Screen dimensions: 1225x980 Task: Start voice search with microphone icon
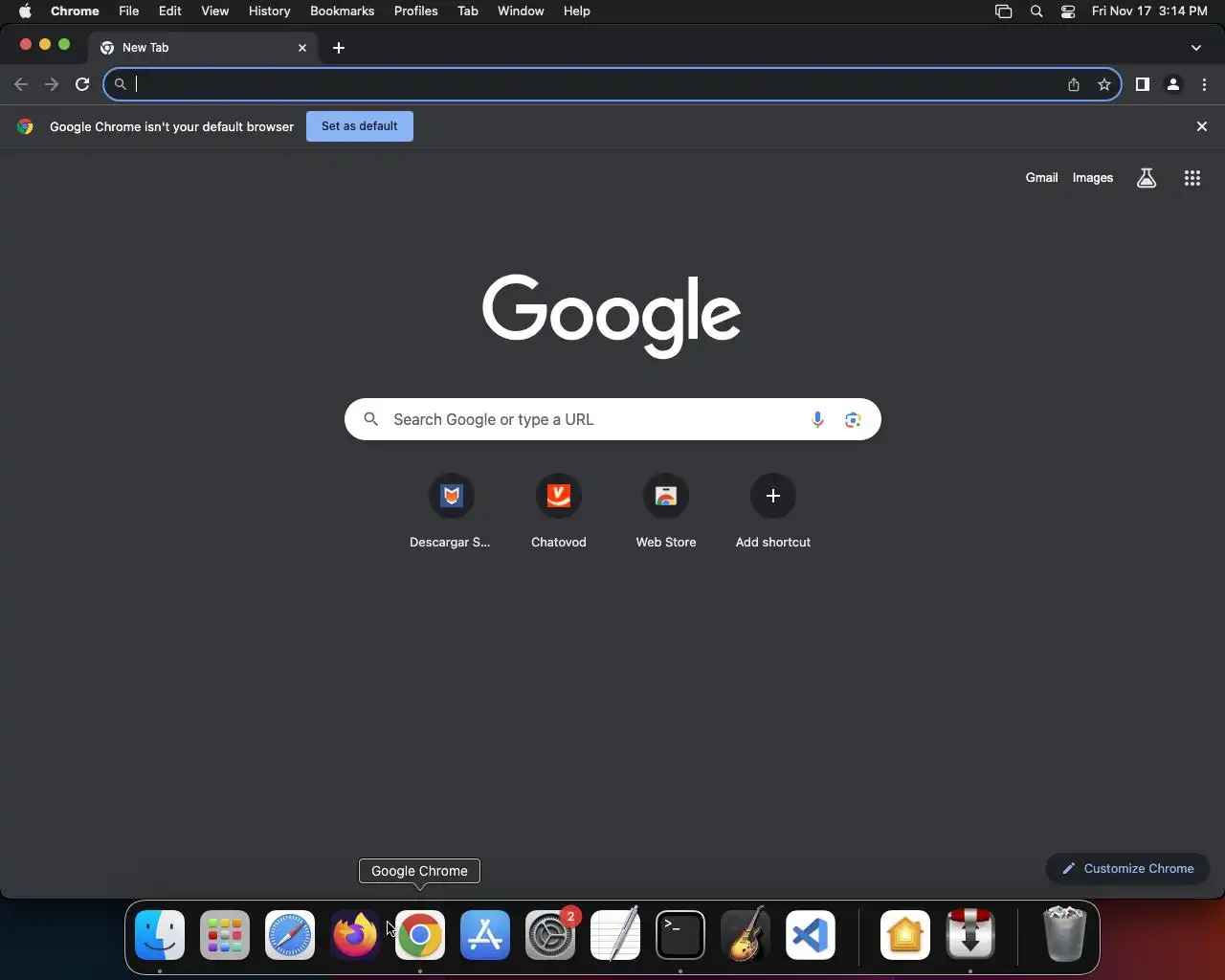[x=817, y=419]
